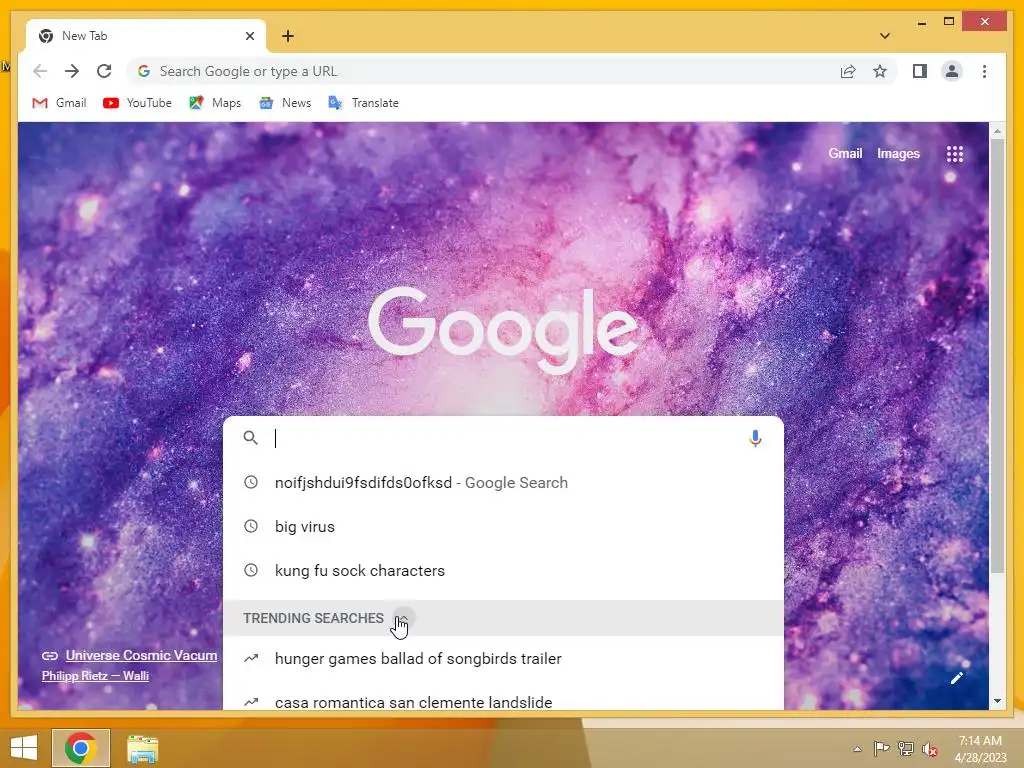Close the New Tab tab
Screen dimensions: 1024x768
point(249,36)
